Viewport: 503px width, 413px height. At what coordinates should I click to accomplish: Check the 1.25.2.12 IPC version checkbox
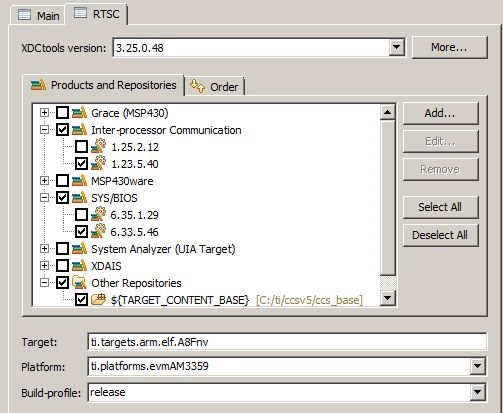81,147
